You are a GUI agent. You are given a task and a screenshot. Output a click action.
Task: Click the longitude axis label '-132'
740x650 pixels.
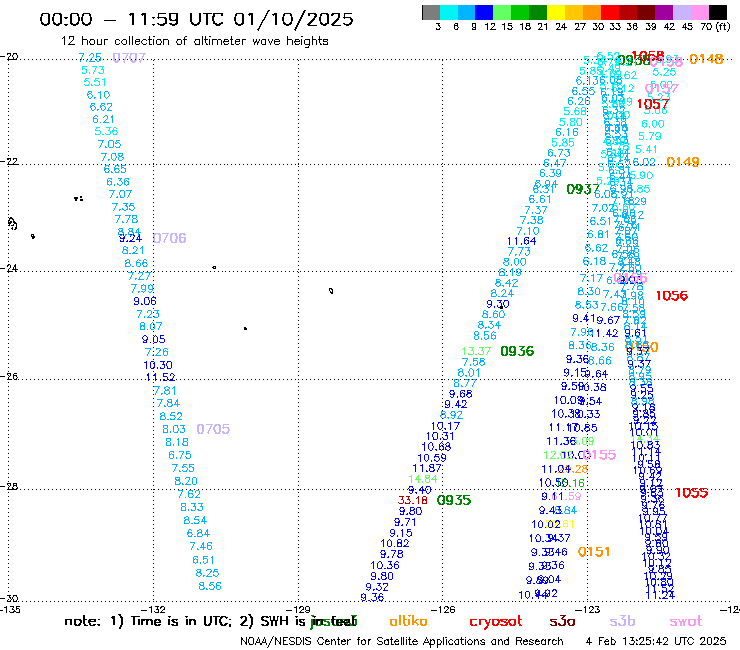153,609
